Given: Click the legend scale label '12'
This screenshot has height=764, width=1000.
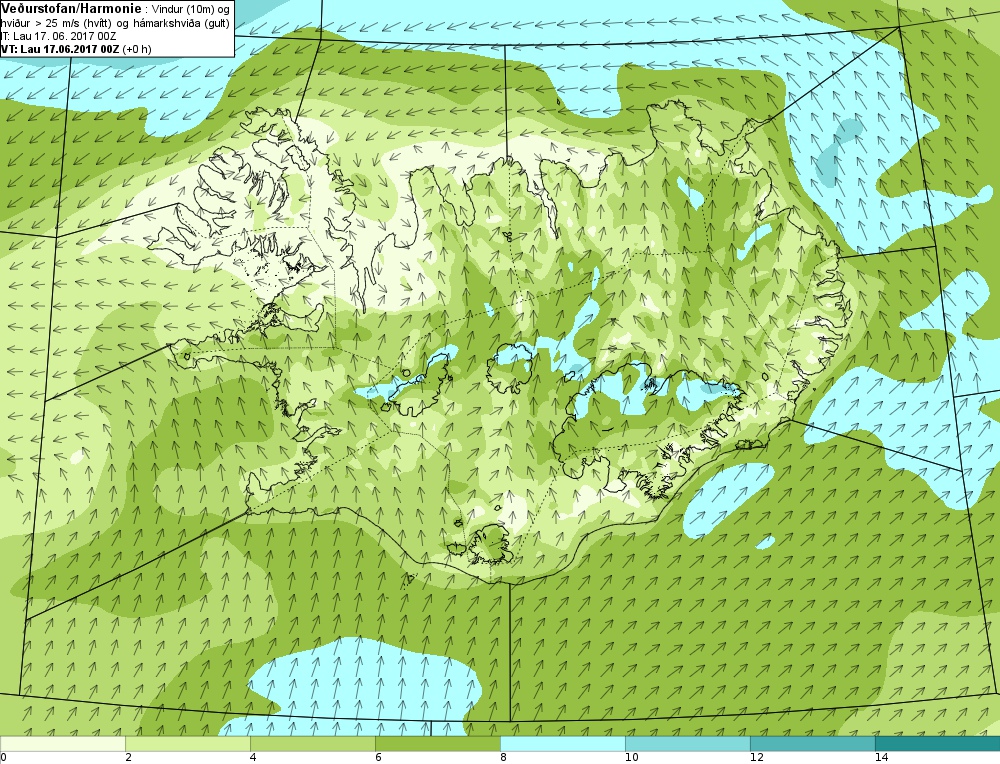Looking at the screenshot, I should tap(756, 758).
